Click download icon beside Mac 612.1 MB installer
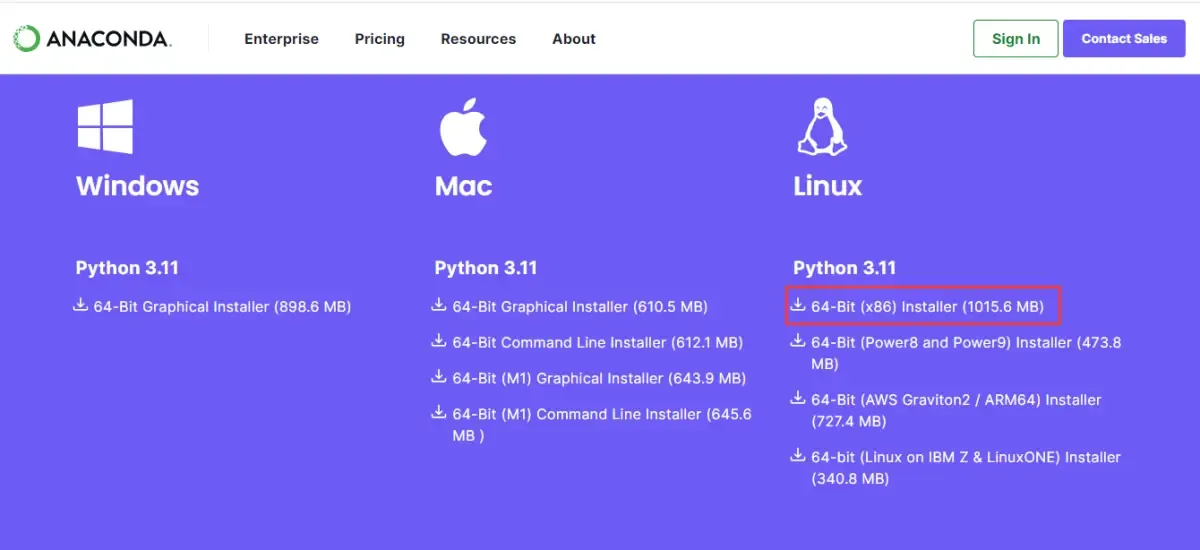The width and height of the screenshot is (1200, 550). click(x=439, y=341)
